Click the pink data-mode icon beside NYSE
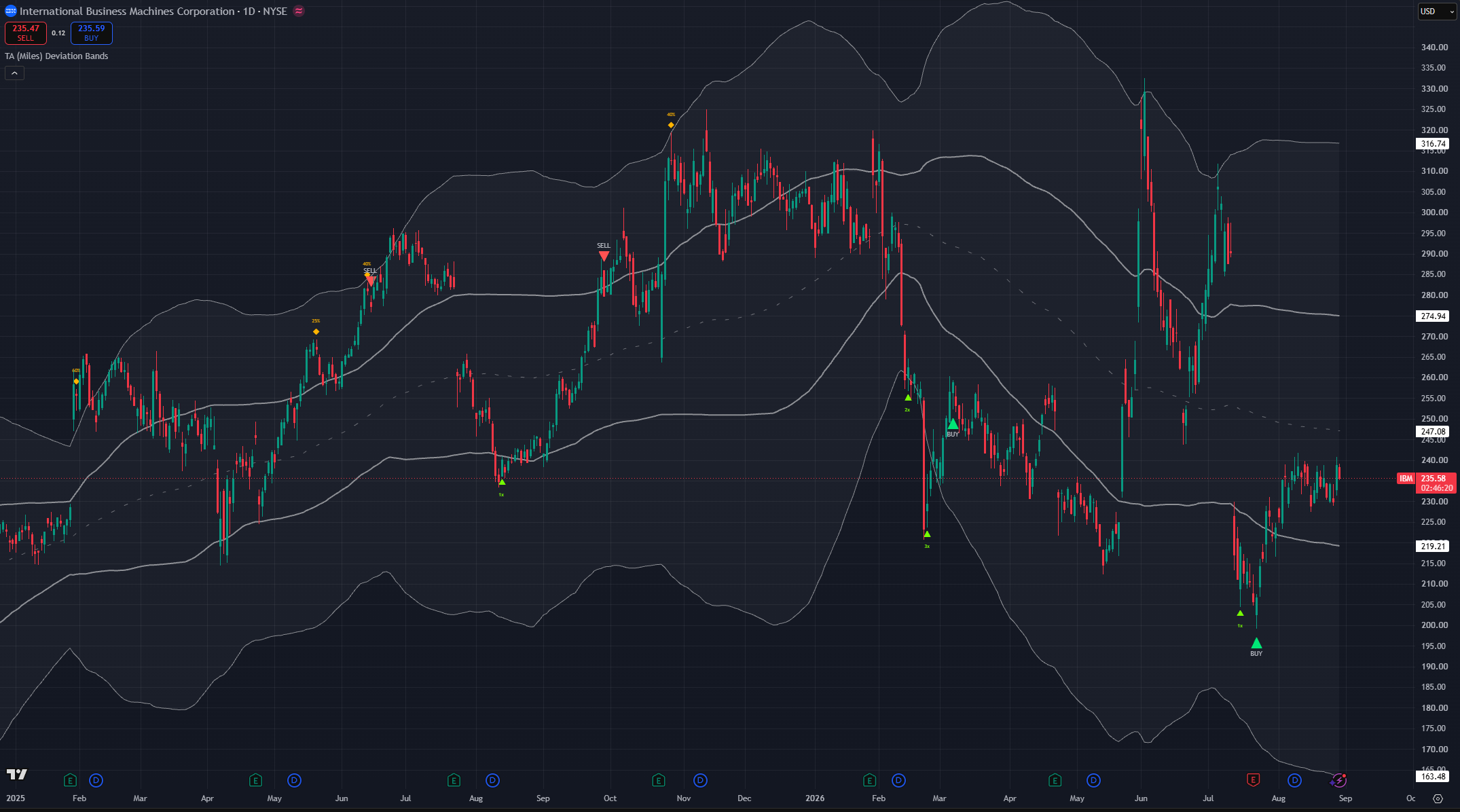Viewport: 1460px width, 812px height. point(299,11)
